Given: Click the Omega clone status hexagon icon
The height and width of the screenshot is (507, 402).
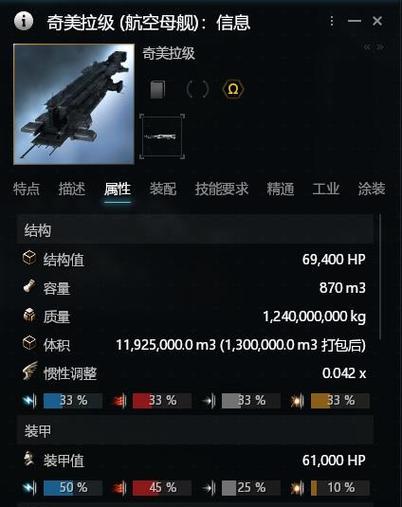Looking at the screenshot, I should coord(233,89).
